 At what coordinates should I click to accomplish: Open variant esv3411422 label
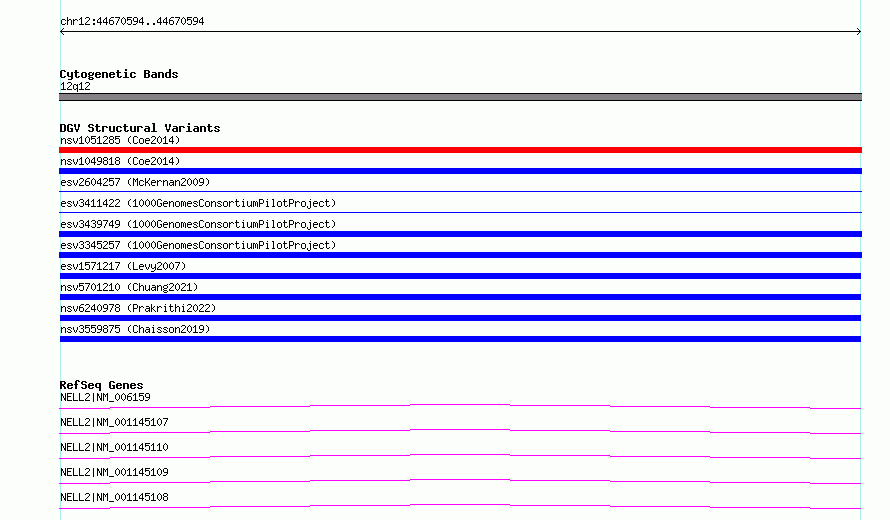198,203
